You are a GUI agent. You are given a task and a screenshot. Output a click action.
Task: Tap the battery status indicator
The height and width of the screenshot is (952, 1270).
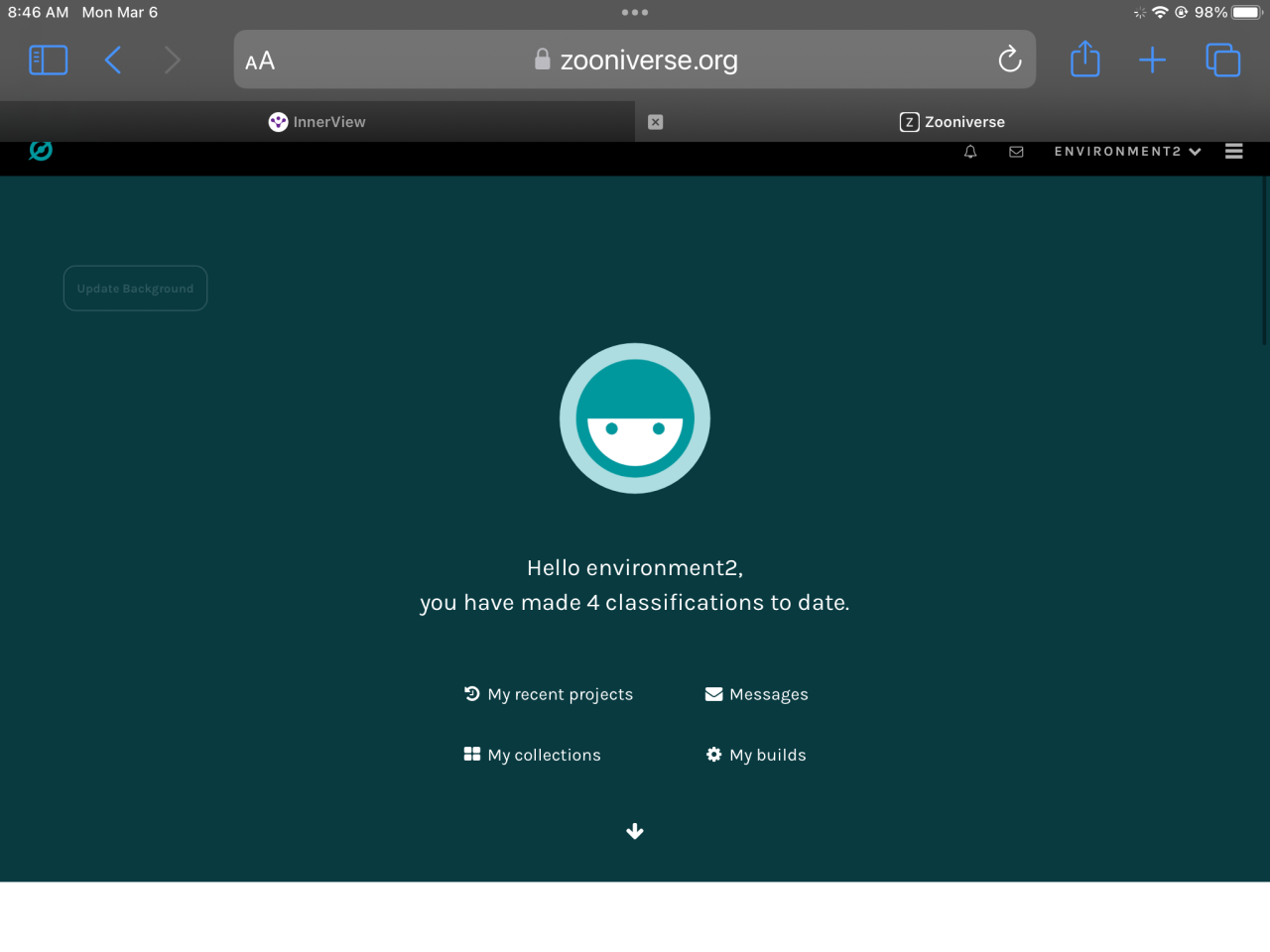click(x=1247, y=12)
